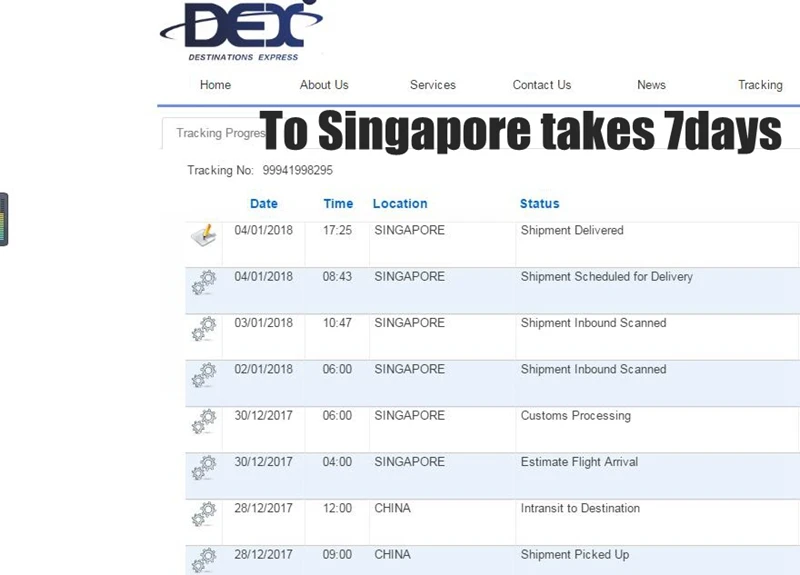Viewport: 800px width, 575px height.
Task: Click the 12:00 time cell
Action: 337,508
